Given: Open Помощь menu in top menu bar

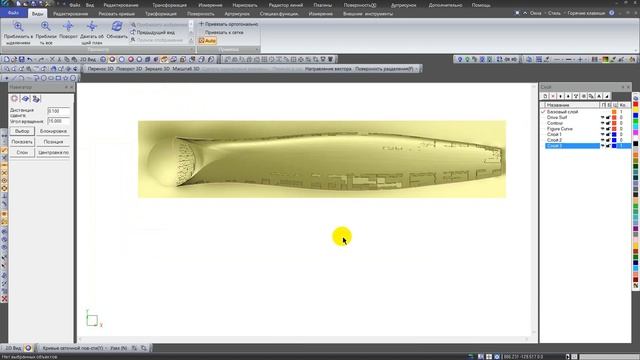Looking at the screenshot, I should 481,5.
